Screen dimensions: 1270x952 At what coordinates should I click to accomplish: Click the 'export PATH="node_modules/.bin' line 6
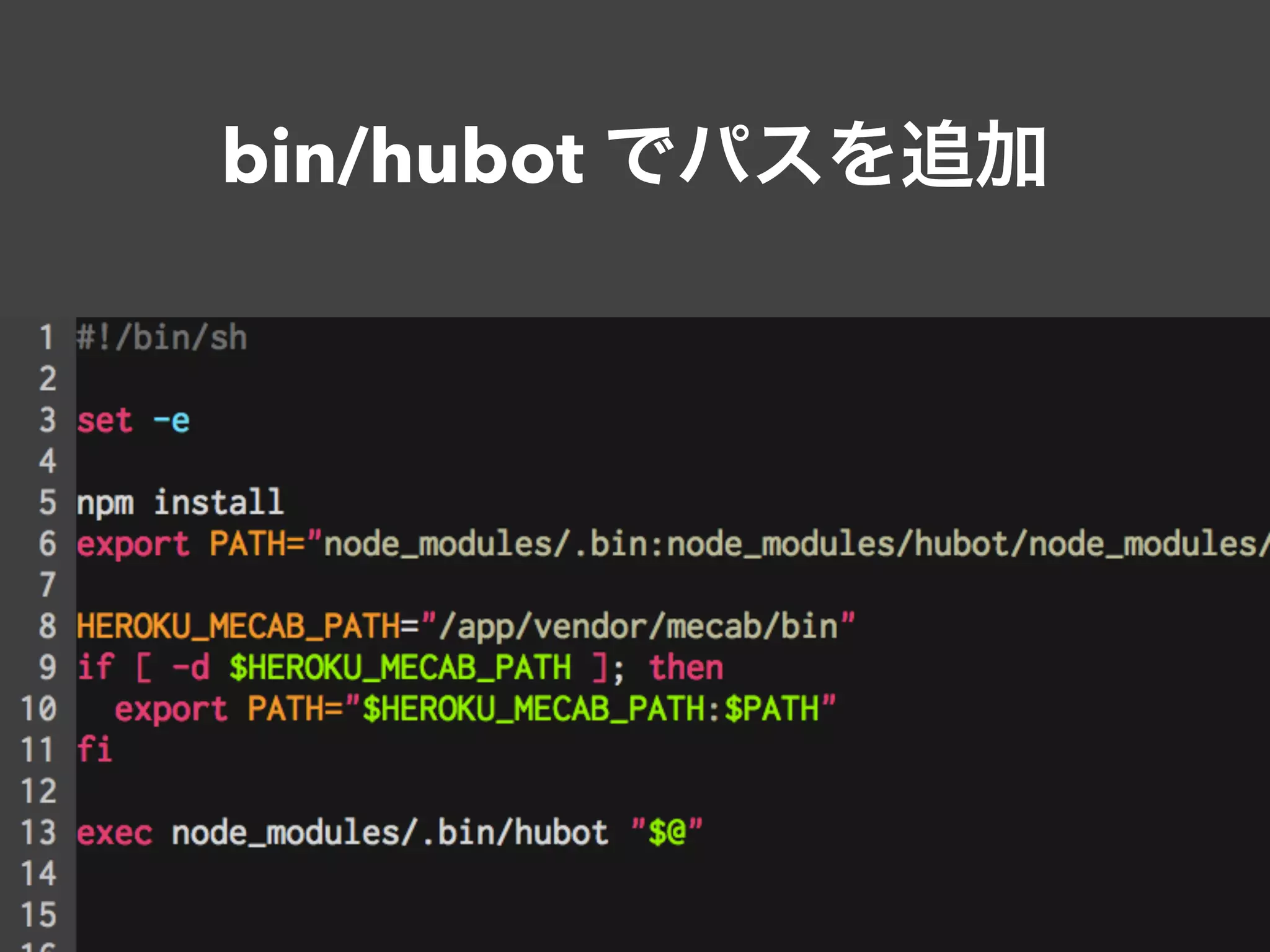[x=673, y=544]
